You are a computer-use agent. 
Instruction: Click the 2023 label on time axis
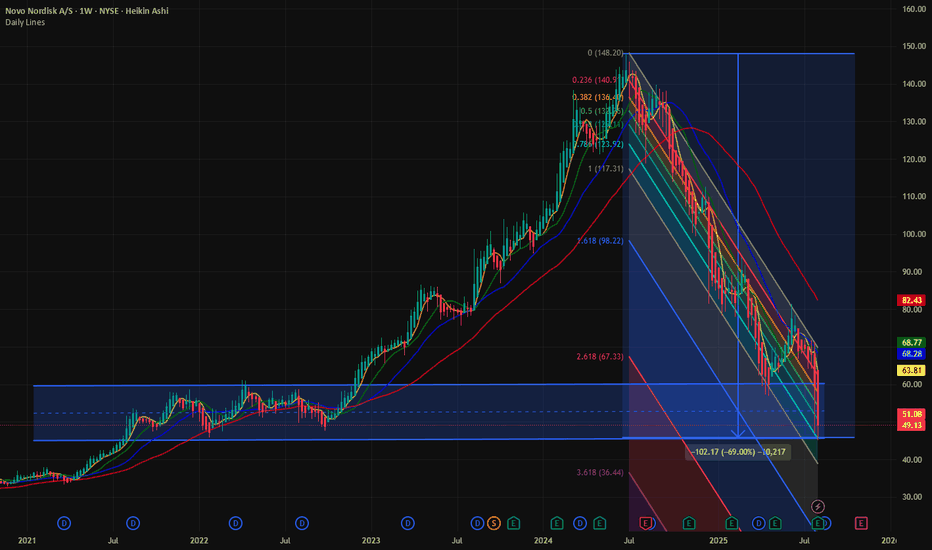tap(371, 540)
